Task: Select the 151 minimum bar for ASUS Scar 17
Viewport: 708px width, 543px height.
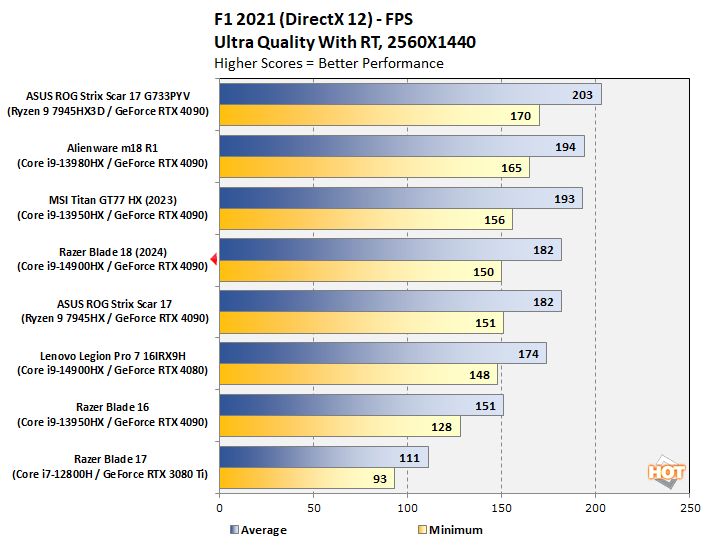Action: [x=361, y=323]
